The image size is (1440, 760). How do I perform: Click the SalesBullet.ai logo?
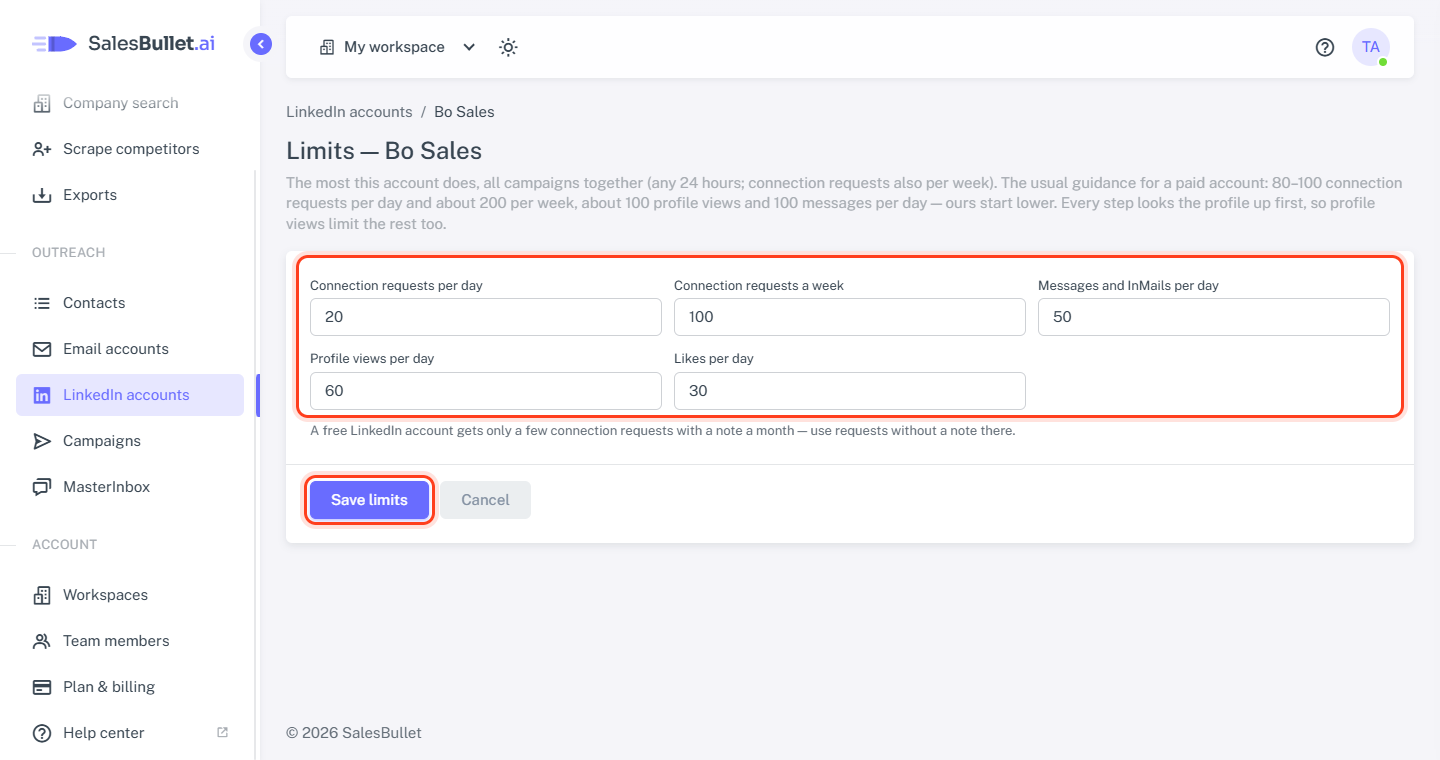[123, 43]
